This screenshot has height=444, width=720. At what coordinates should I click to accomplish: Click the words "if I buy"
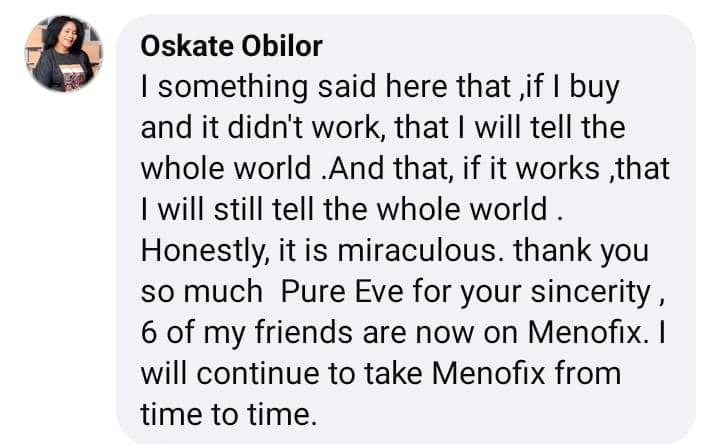pos(571,88)
